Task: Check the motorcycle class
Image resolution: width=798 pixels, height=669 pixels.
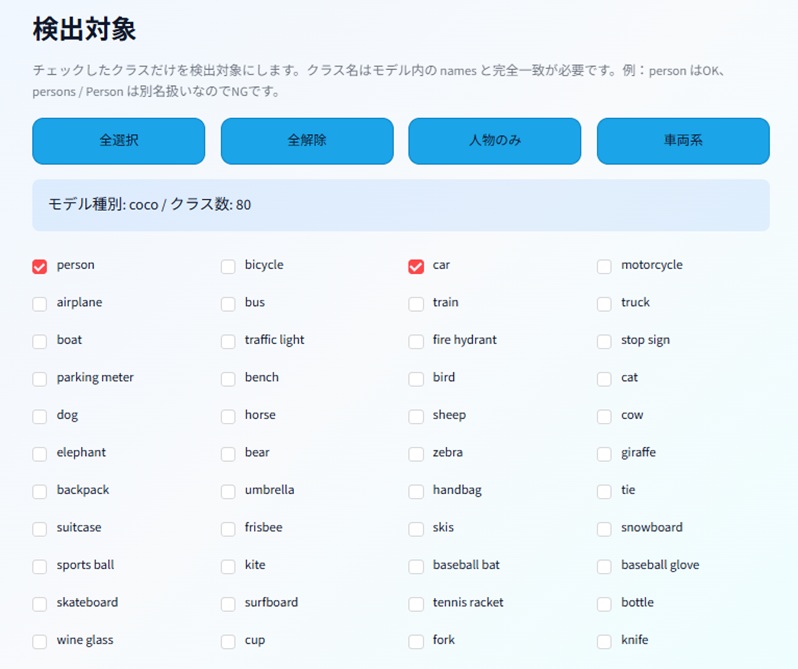Action: coord(604,267)
